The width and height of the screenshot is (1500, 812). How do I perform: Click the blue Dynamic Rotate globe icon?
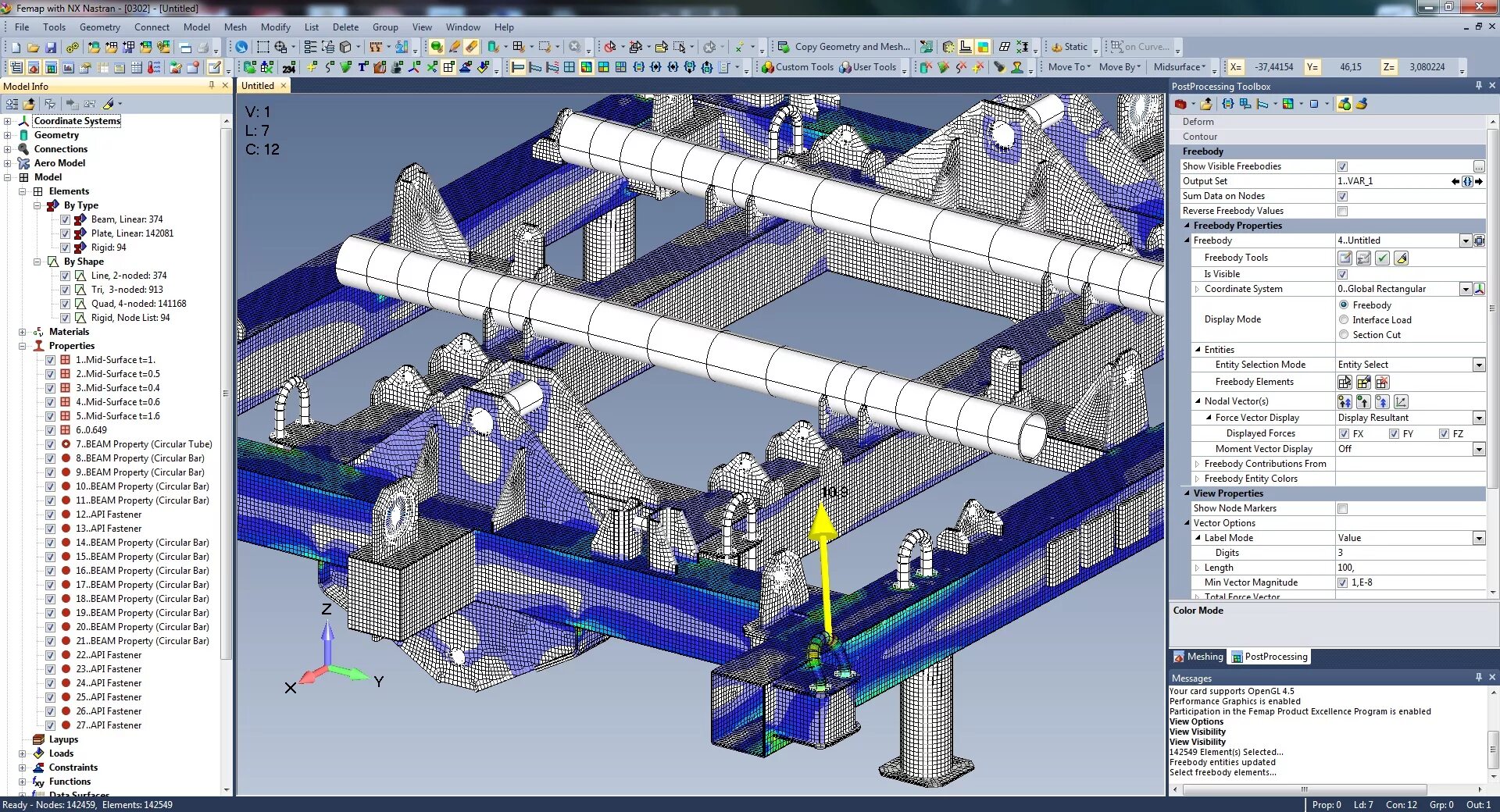pyautogui.click(x=242, y=47)
